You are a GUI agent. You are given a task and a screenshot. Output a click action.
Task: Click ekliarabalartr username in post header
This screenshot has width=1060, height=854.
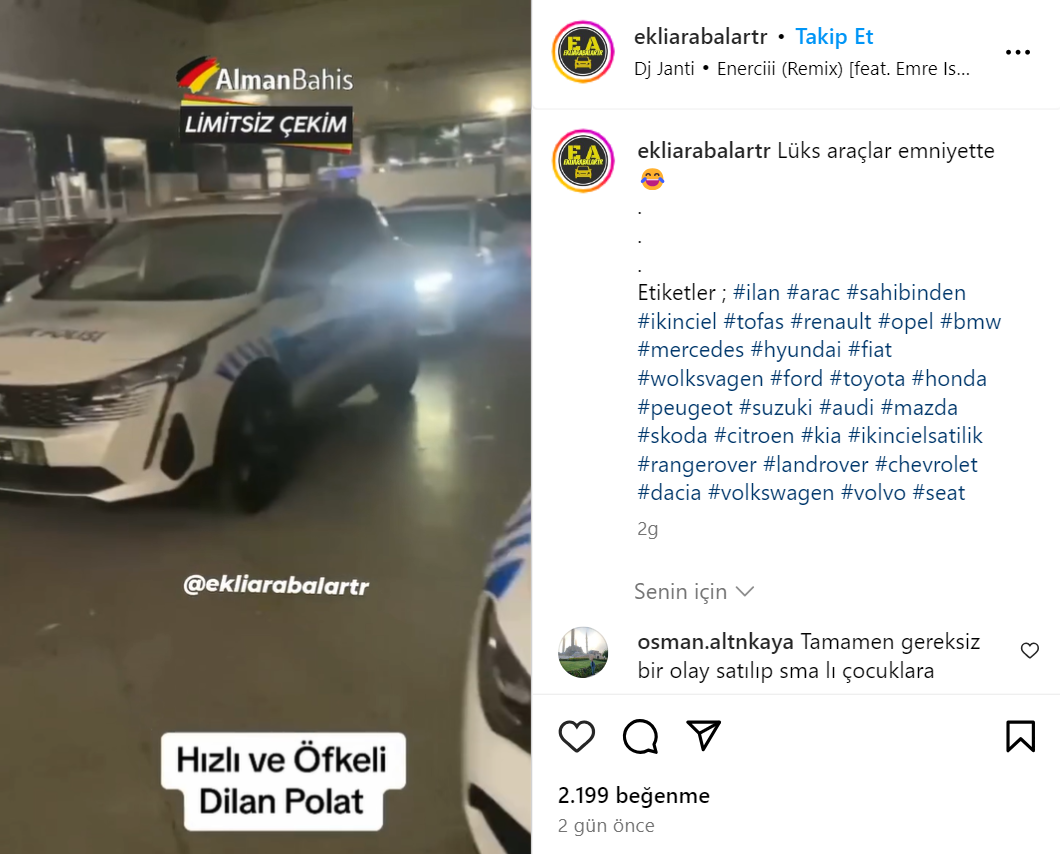coord(700,37)
